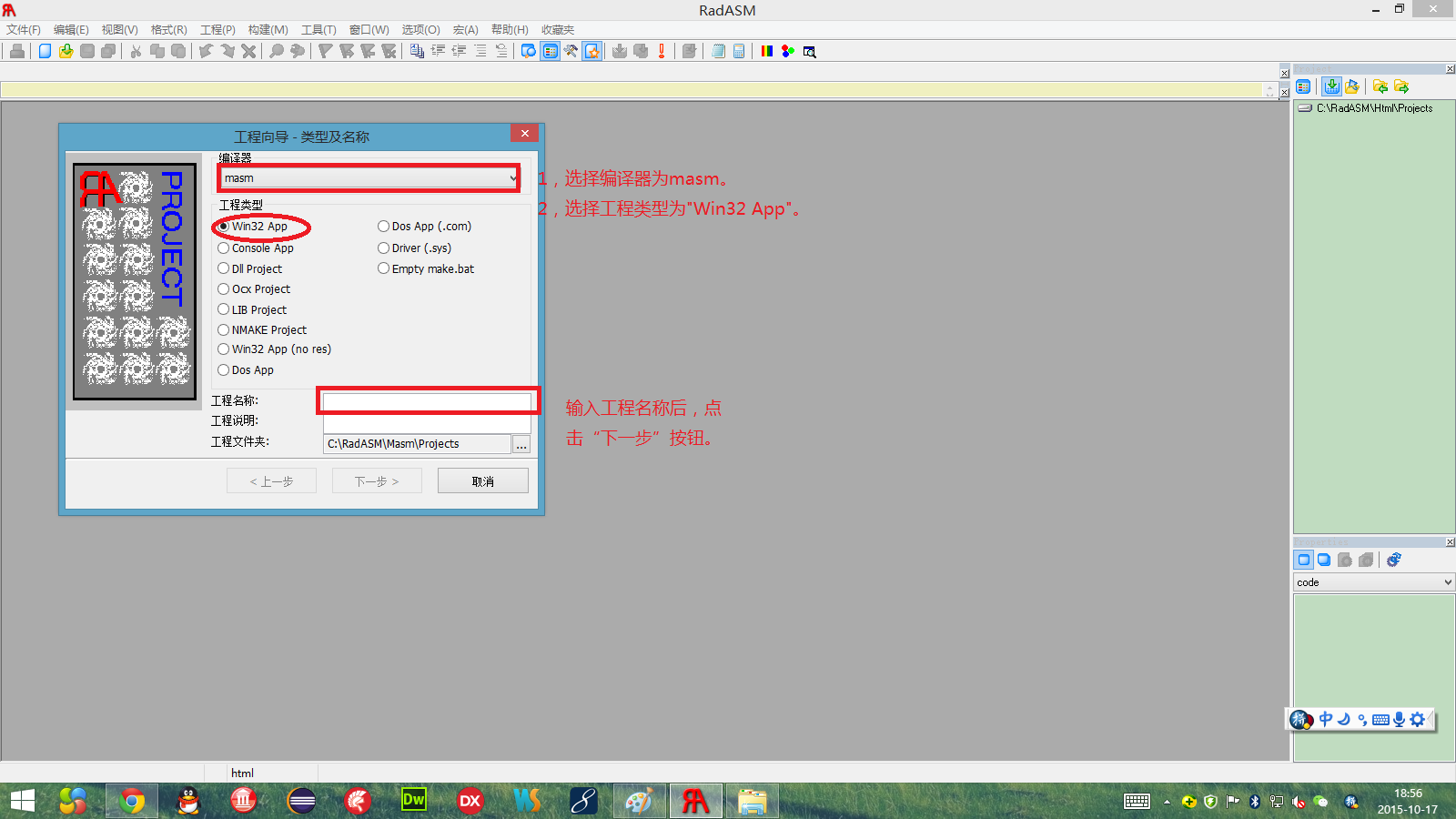1456x819 pixels.
Task: Open the calculator toolbar icon
Action: [x=739, y=51]
